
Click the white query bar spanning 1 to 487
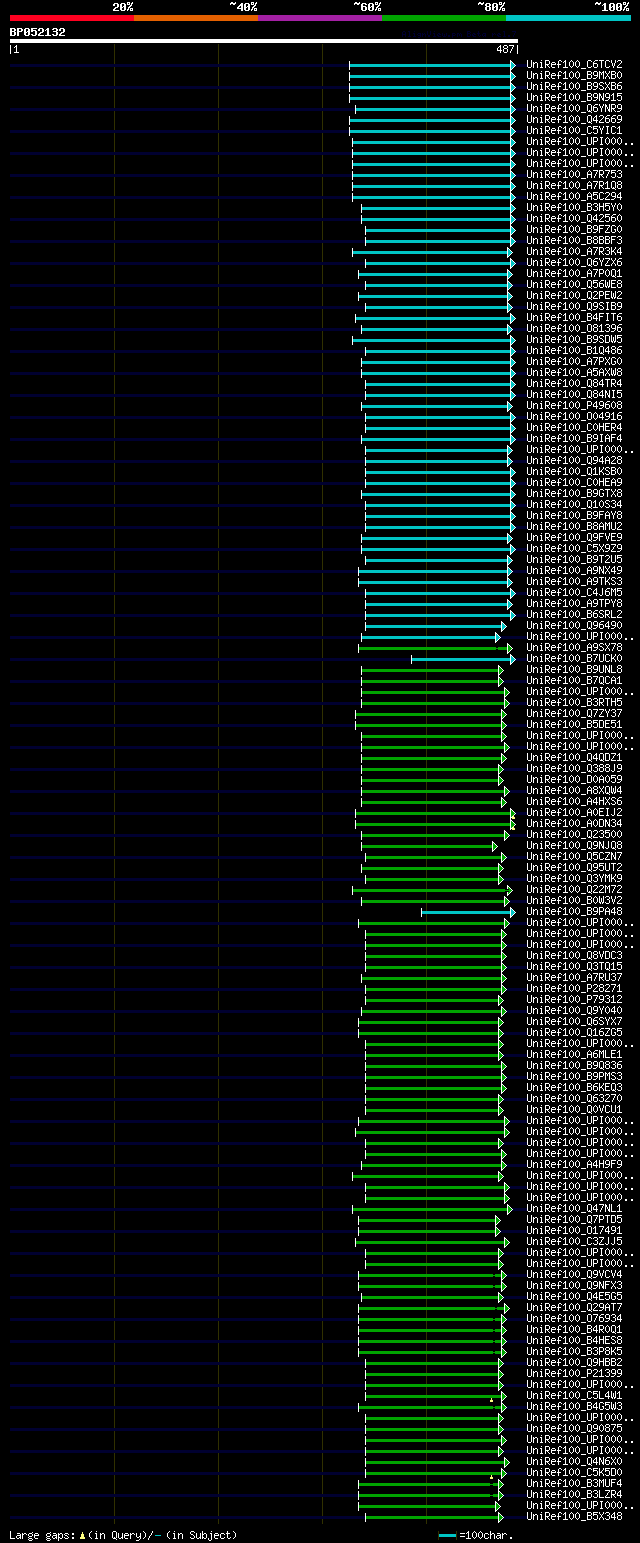263,41
